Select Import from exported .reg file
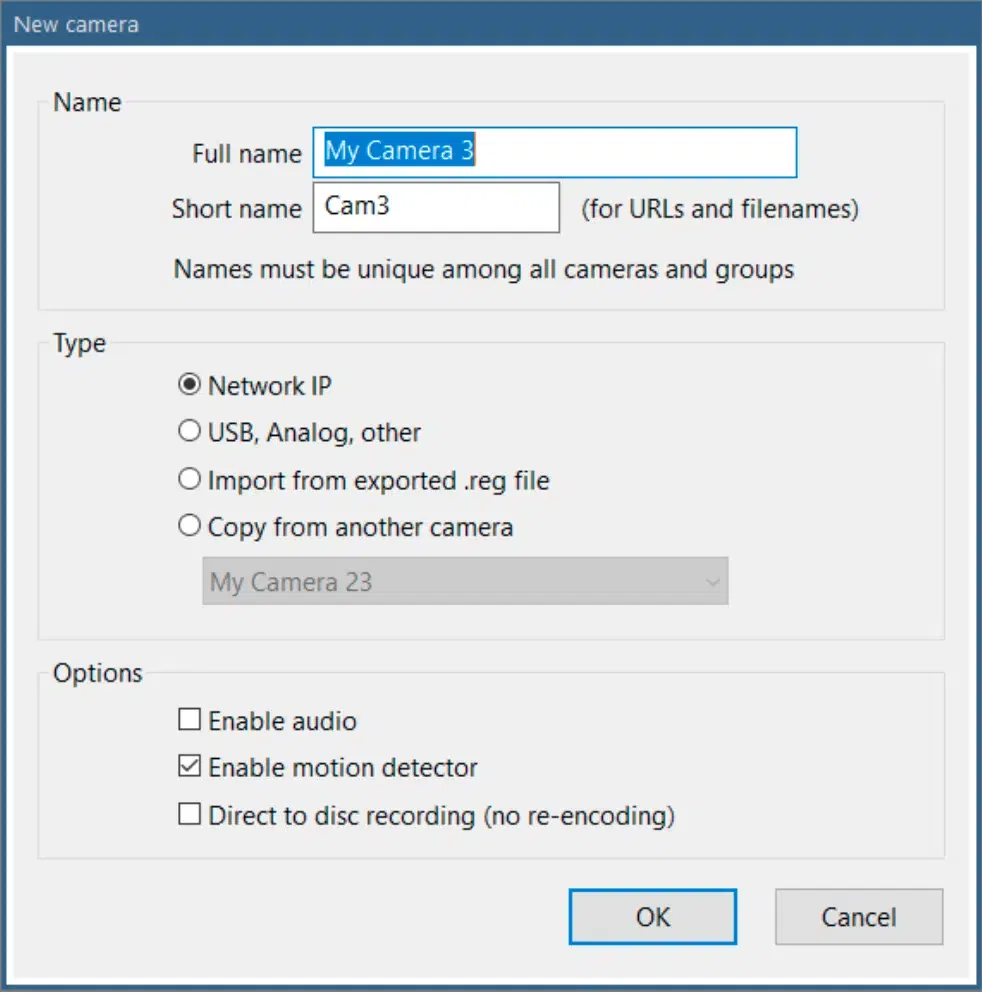Screen dimensions: 982x994 click(x=189, y=480)
